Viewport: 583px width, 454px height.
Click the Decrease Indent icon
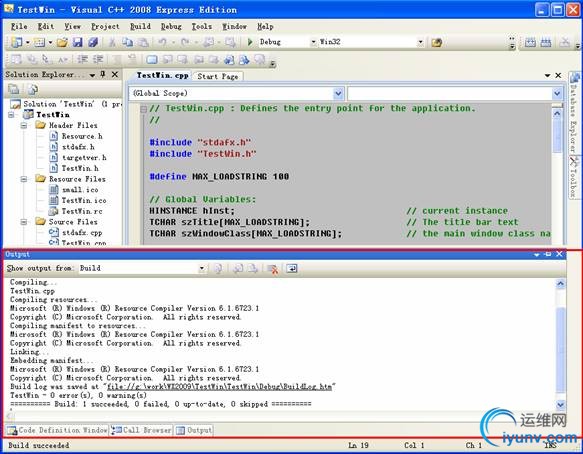(83, 59)
